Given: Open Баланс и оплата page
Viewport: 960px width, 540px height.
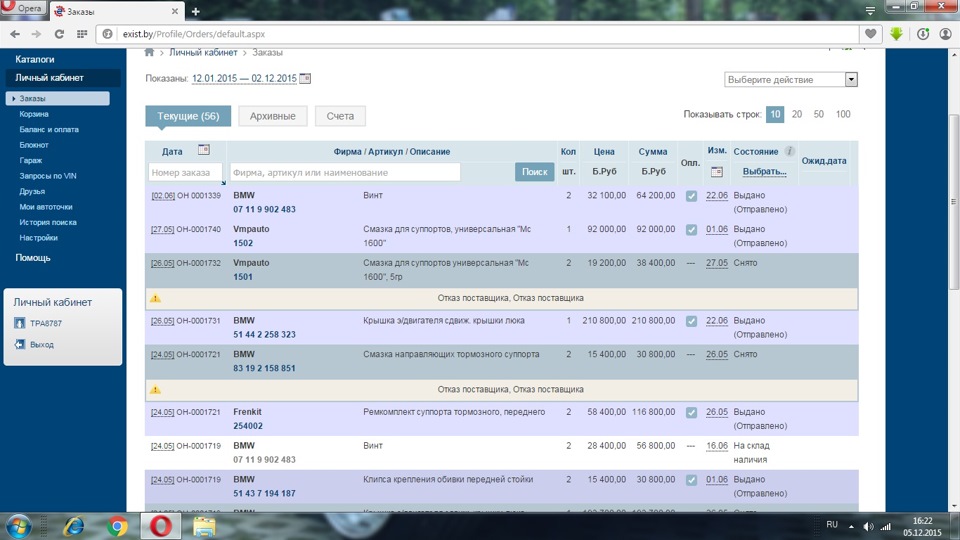Looking at the screenshot, I should [x=49, y=129].
